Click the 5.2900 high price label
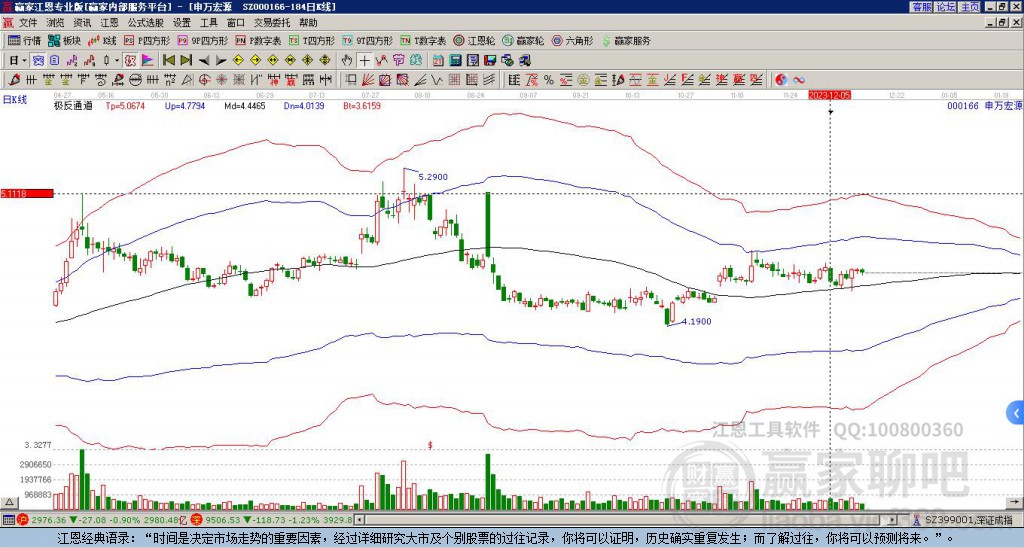The image size is (1024, 548). tap(433, 177)
